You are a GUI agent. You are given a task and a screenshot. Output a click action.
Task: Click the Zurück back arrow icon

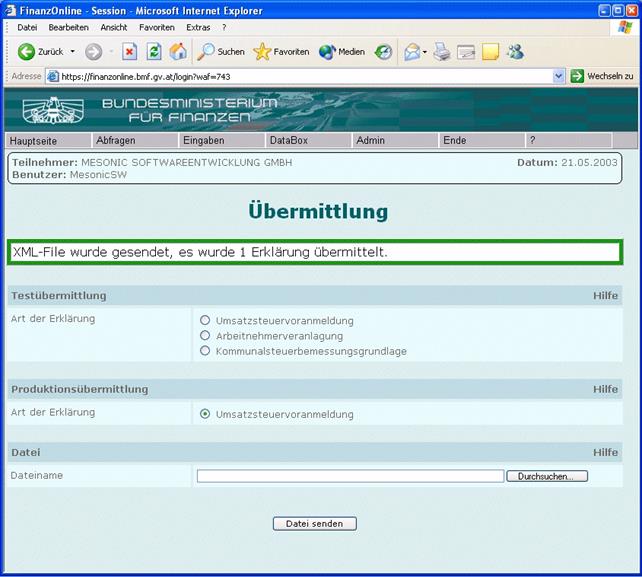26,52
